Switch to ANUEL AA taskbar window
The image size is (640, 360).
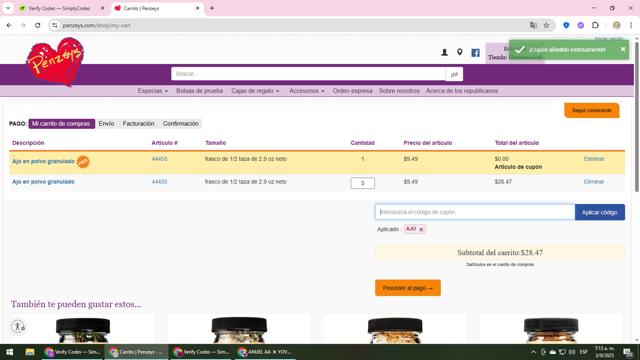click(264, 352)
